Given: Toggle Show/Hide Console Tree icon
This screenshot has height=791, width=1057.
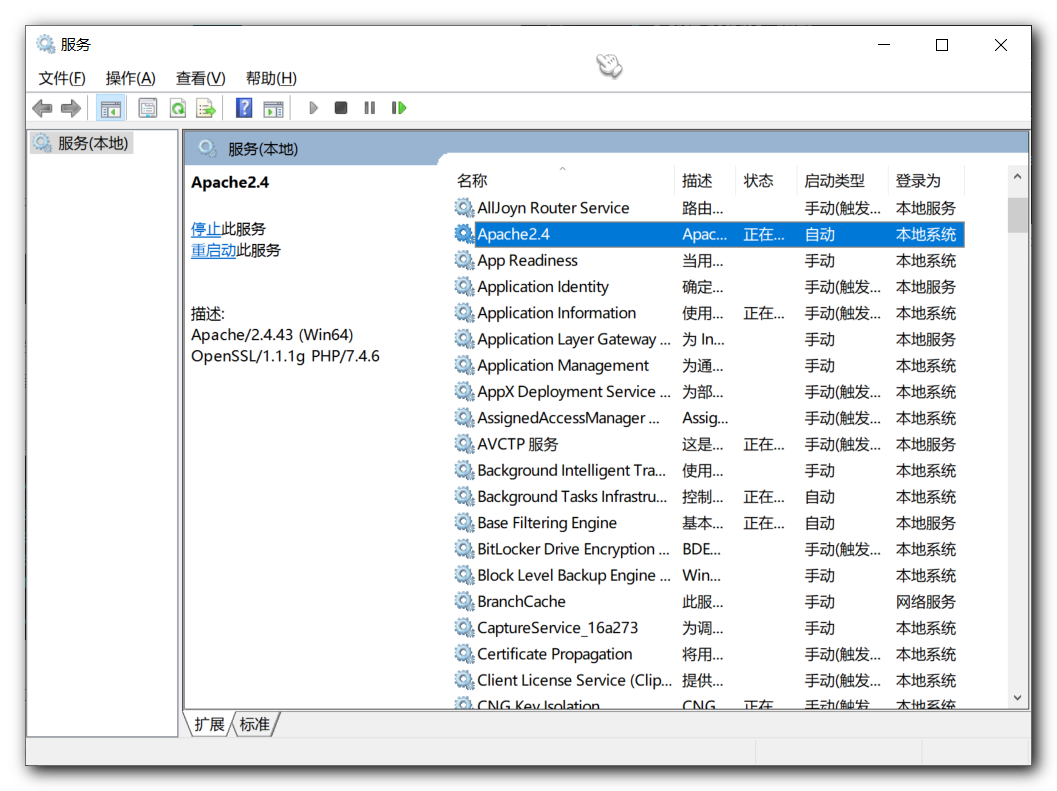Looking at the screenshot, I should pyautogui.click(x=111, y=108).
